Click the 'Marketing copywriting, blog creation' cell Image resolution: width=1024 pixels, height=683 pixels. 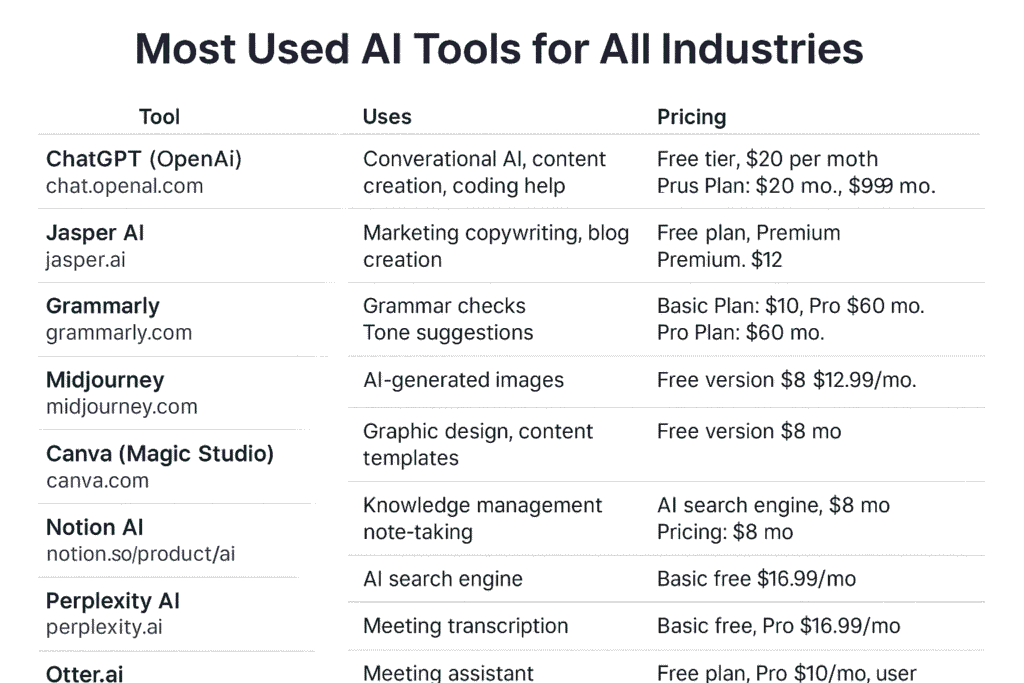495,246
